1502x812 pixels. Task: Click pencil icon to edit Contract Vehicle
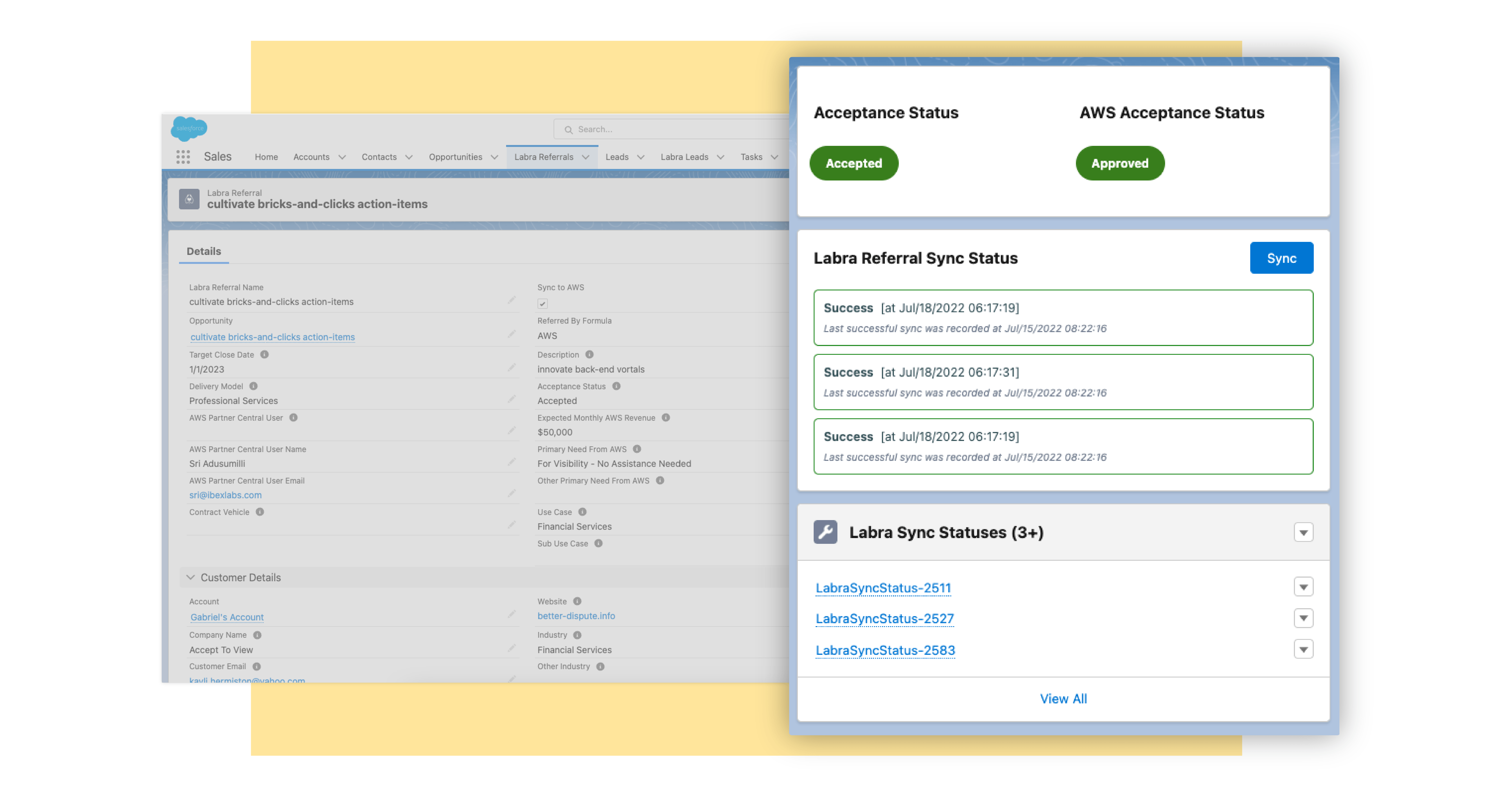pos(511,525)
